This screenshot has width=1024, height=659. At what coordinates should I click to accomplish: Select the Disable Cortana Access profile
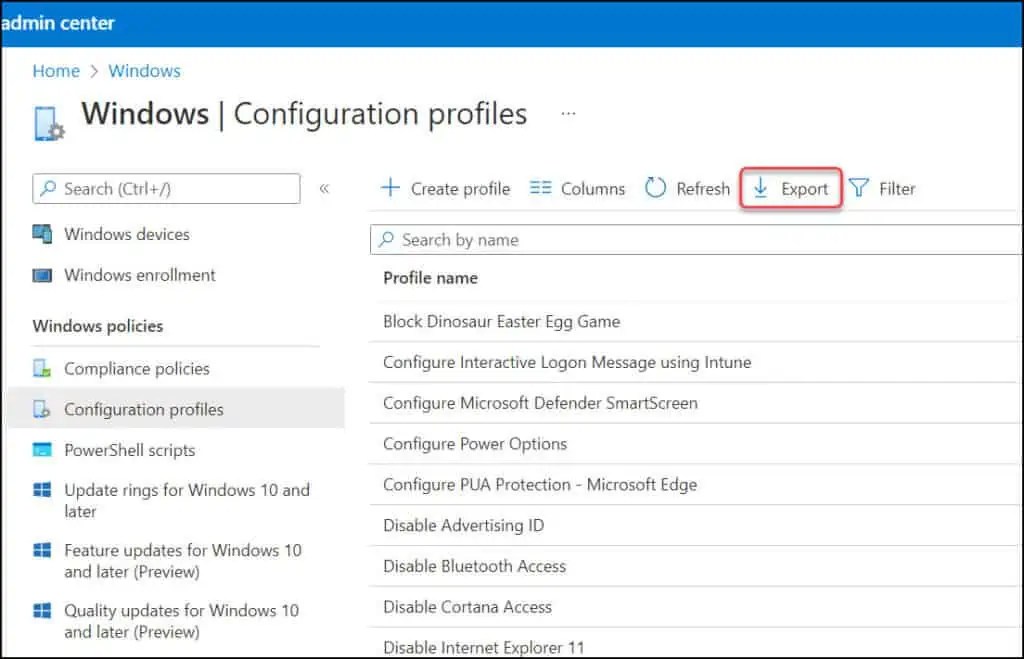467,606
